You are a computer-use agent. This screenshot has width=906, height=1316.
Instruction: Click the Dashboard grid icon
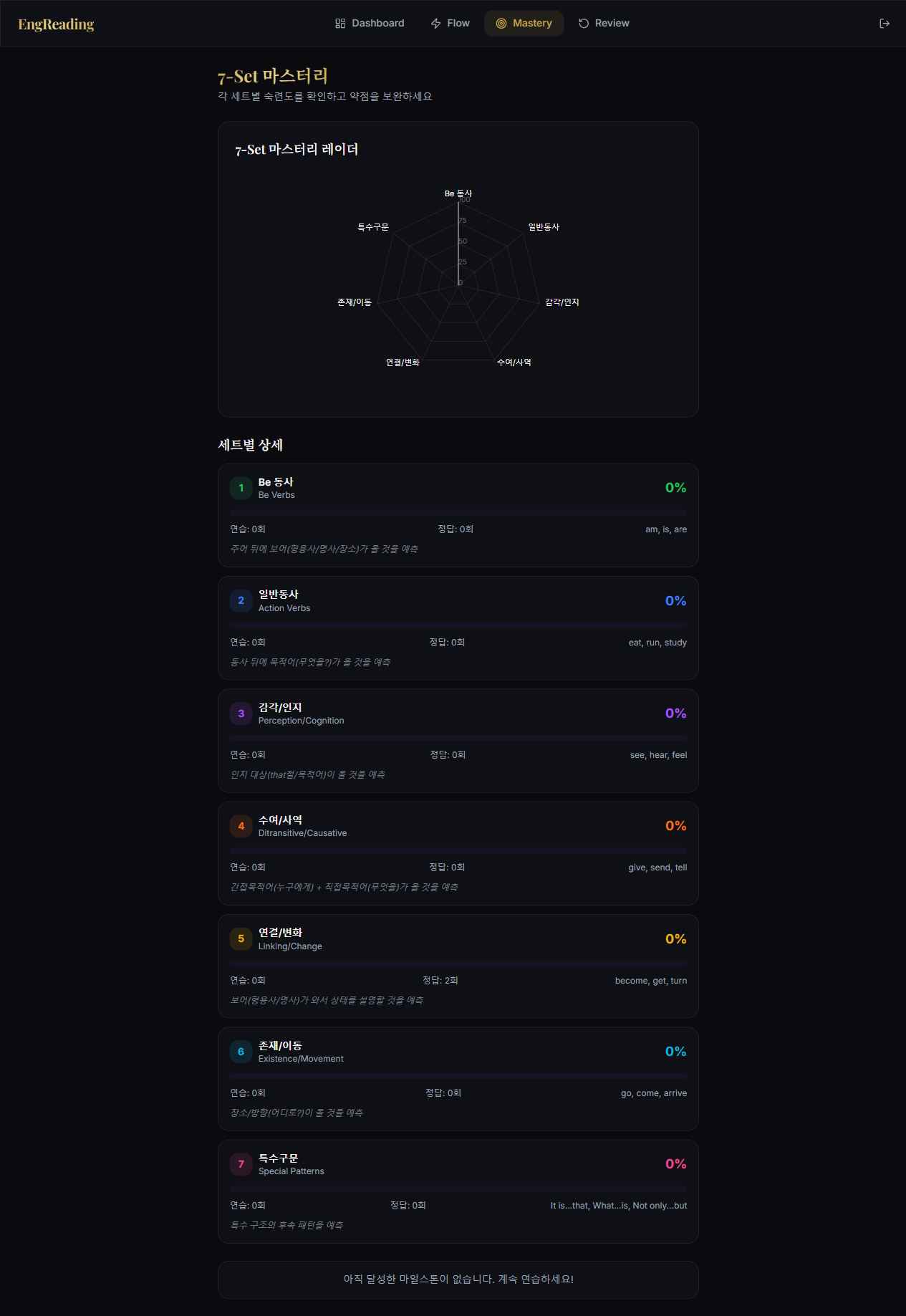point(342,23)
